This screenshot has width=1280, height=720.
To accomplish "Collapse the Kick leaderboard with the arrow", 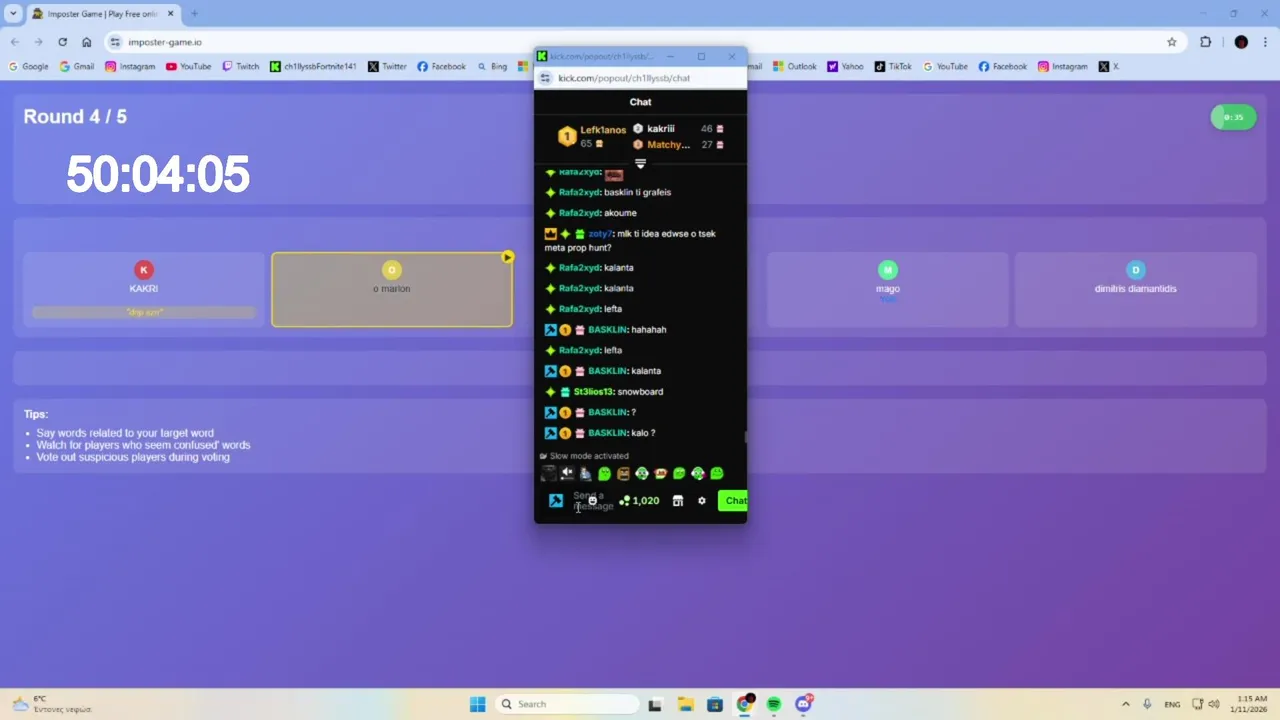I will (640, 163).
